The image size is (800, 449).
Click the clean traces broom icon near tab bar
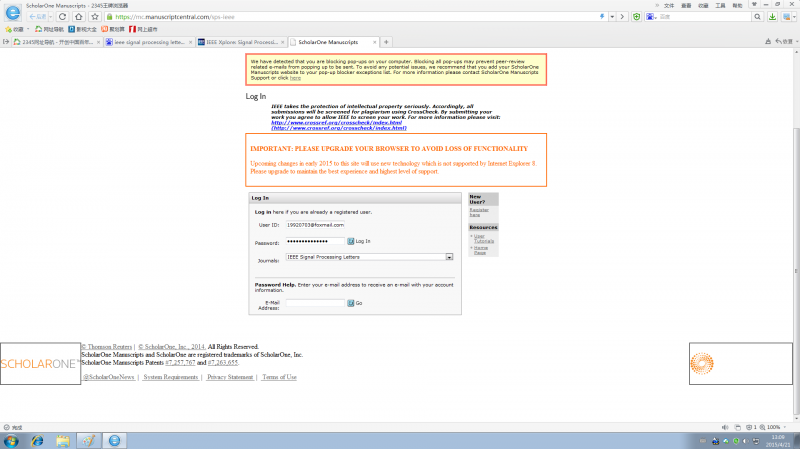coord(768,41)
